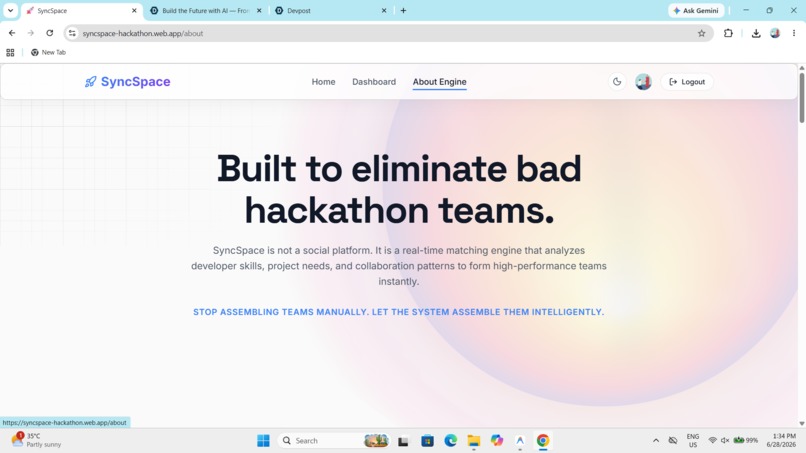Go to the Home nav link
Image resolution: width=806 pixels, height=453 pixels.
click(323, 82)
